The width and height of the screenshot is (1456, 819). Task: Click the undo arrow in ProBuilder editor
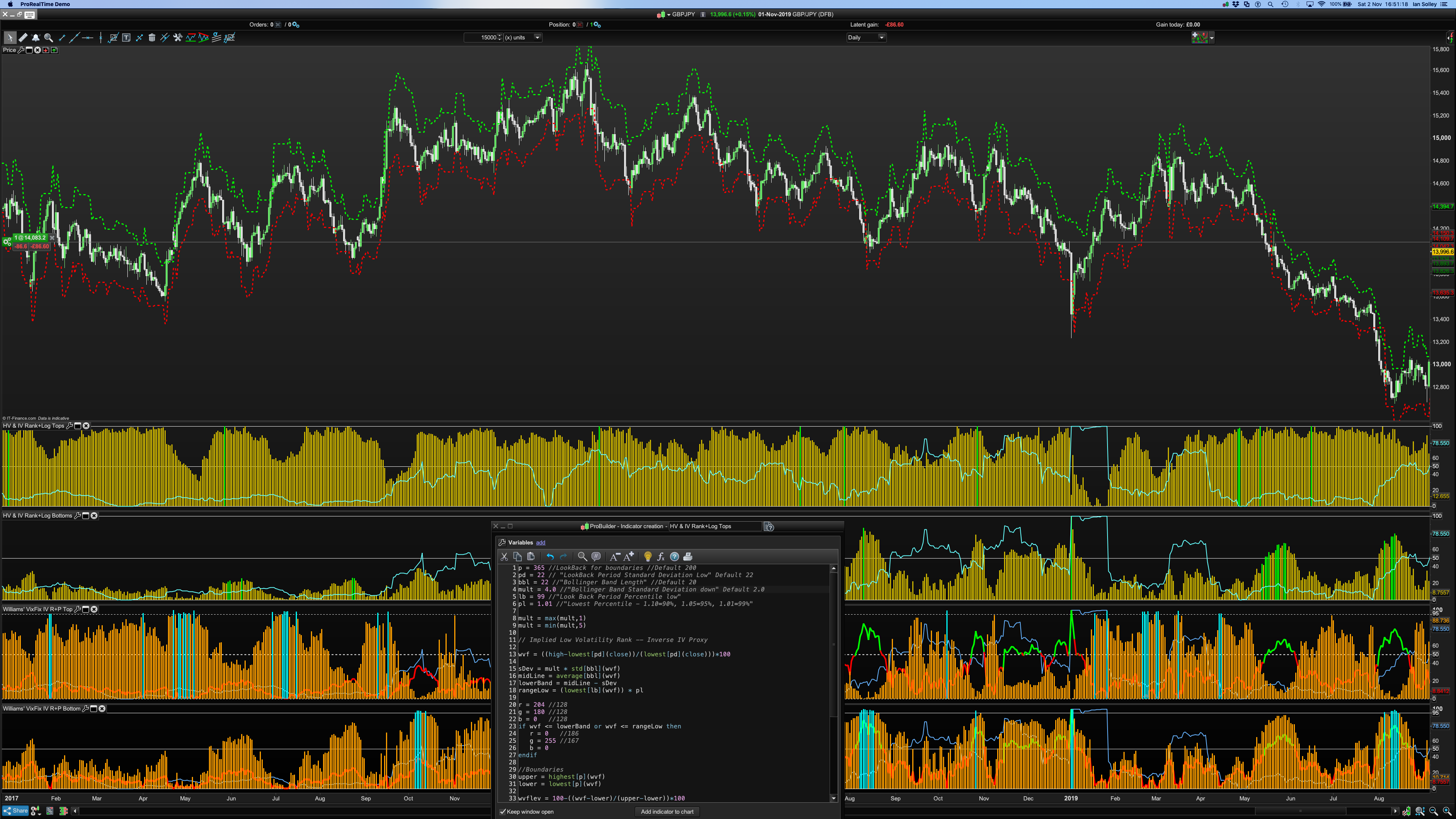tap(550, 557)
